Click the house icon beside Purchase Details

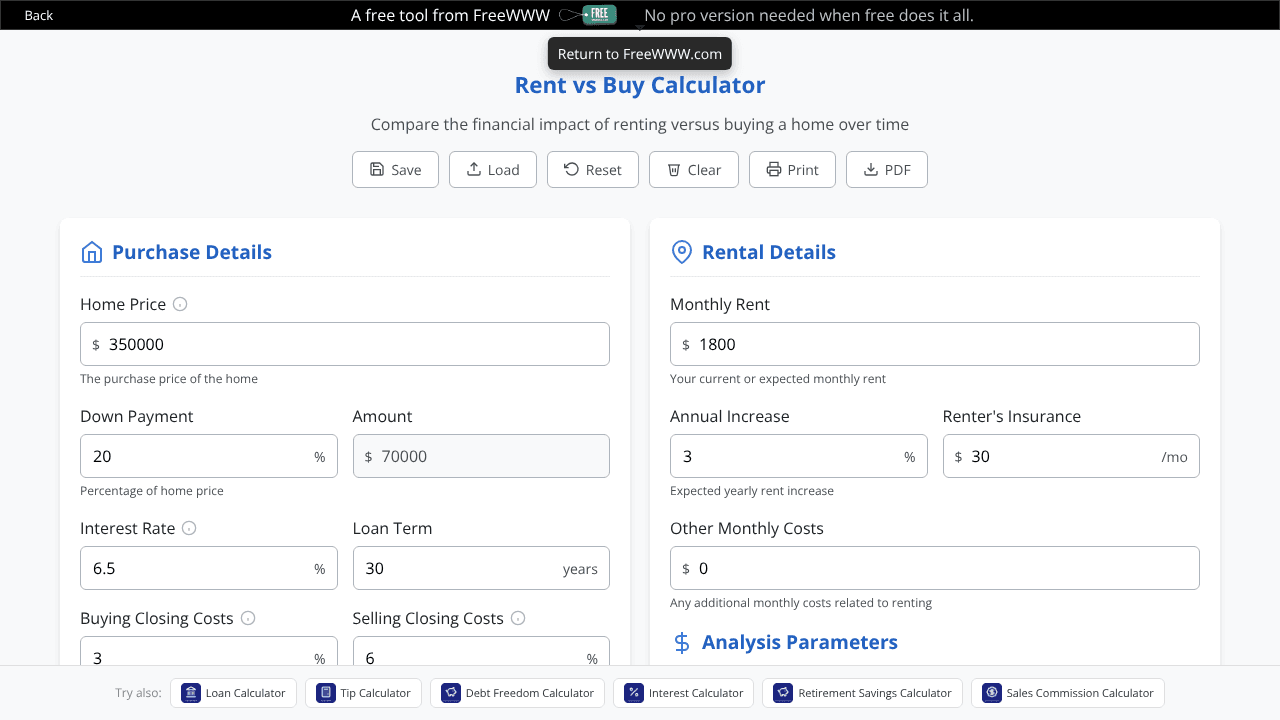[92, 252]
